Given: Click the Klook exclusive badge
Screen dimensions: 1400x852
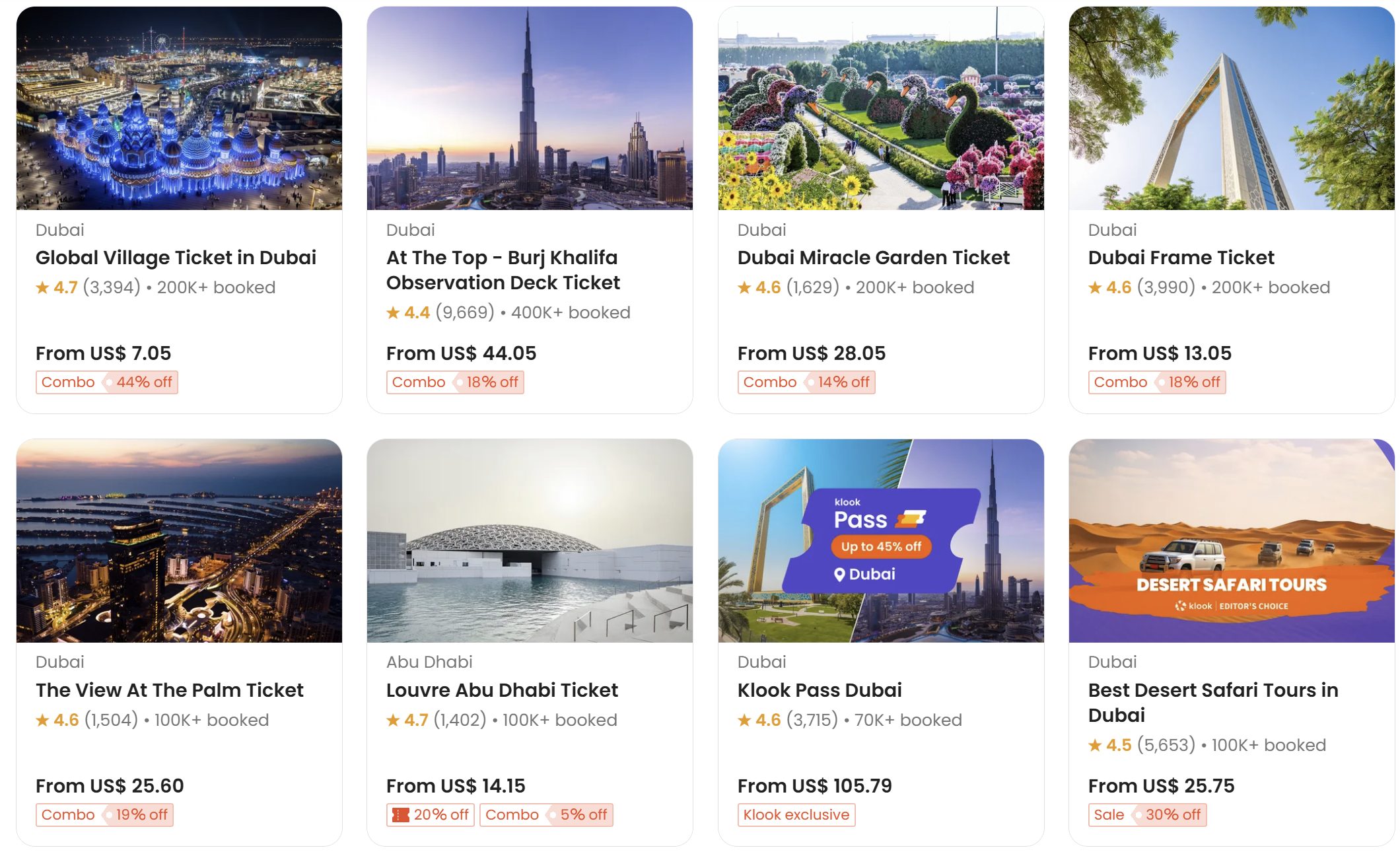Looking at the screenshot, I should (796, 815).
